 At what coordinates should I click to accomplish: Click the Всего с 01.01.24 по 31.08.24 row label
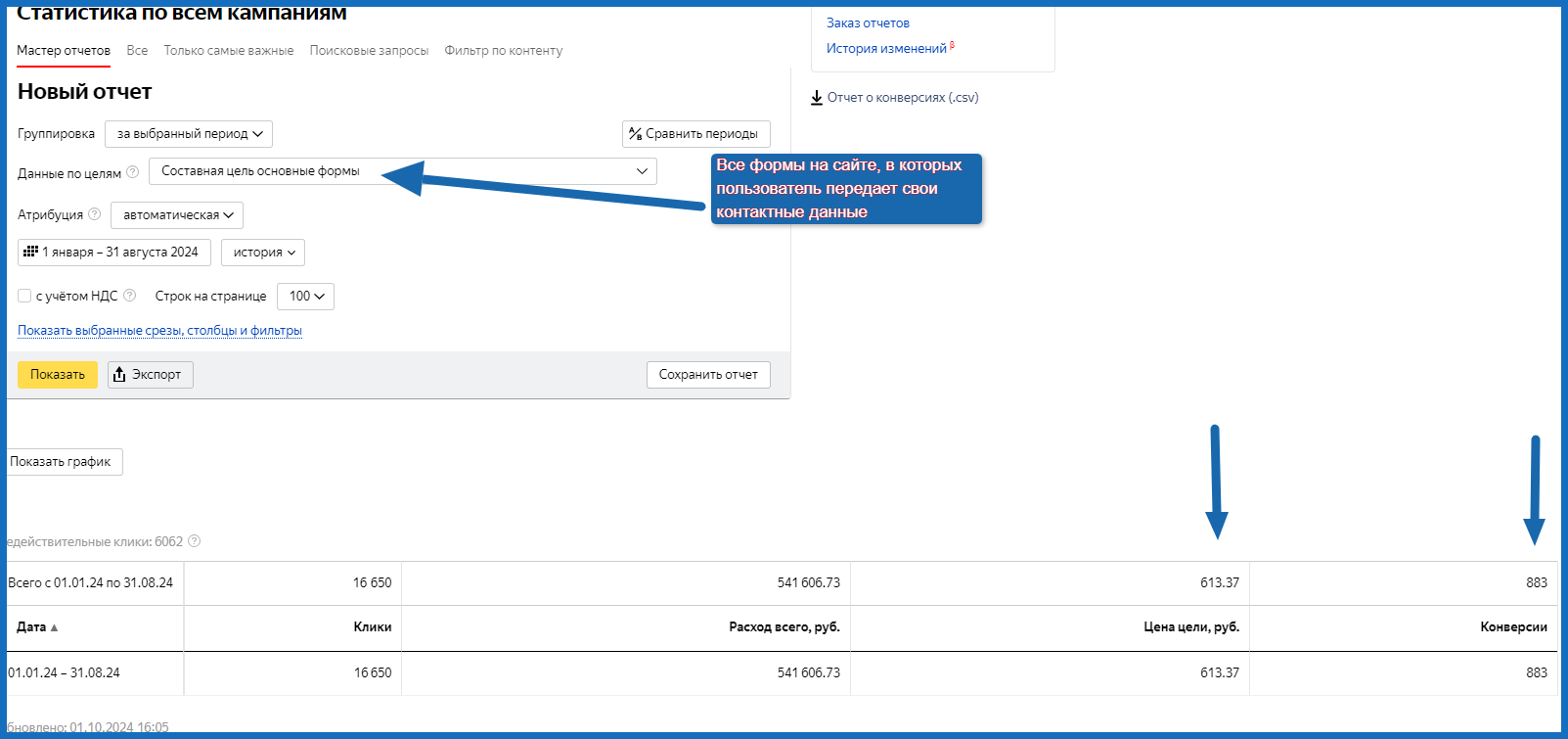(x=90, y=583)
